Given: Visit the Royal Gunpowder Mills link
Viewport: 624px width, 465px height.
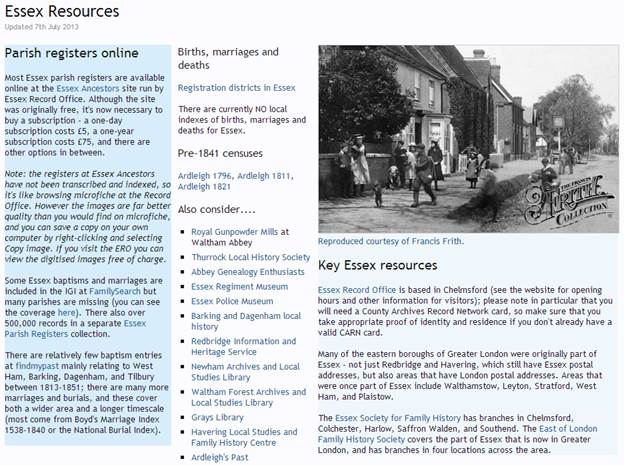Looking at the screenshot, I should (234, 232).
